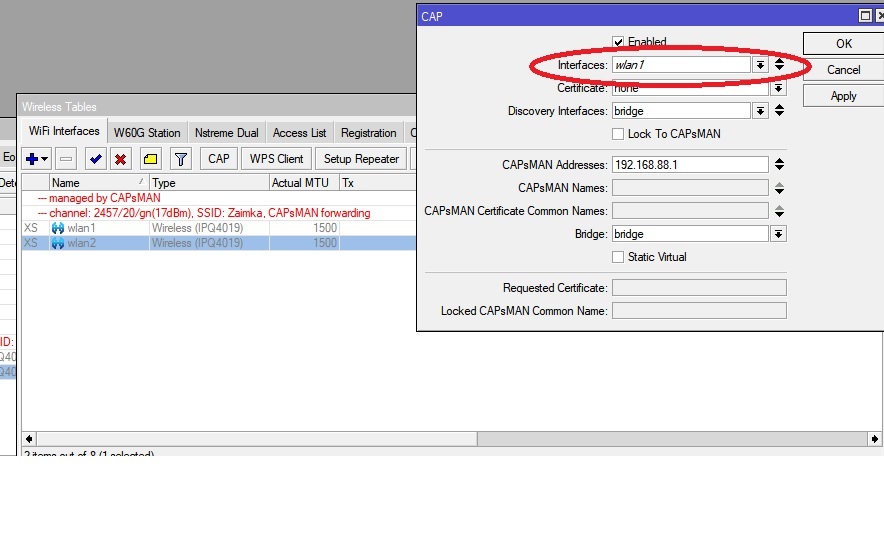Click CAPsMAN Addresses add/remove arrows
The width and height of the screenshot is (884, 559).
coord(779,165)
